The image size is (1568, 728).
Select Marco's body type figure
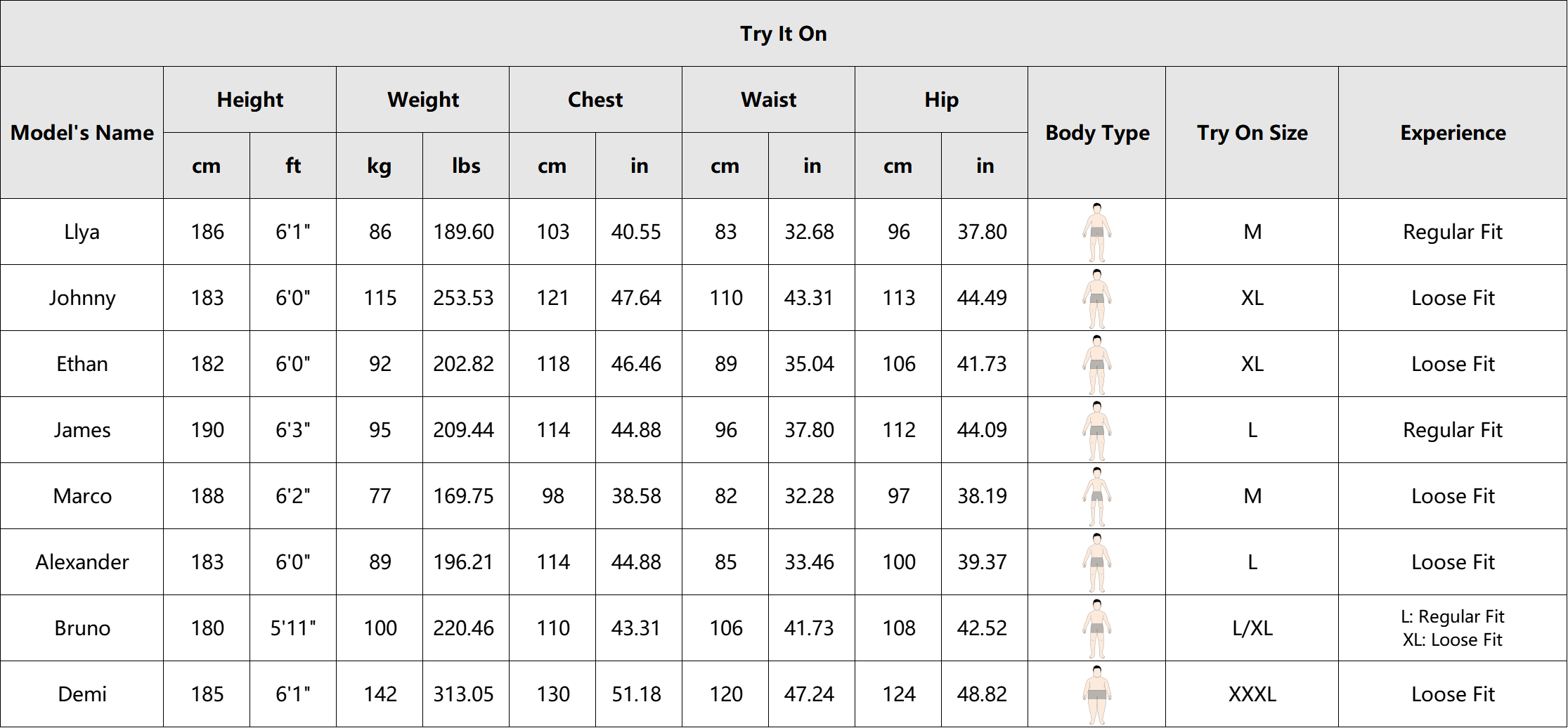tap(1096, 496)
